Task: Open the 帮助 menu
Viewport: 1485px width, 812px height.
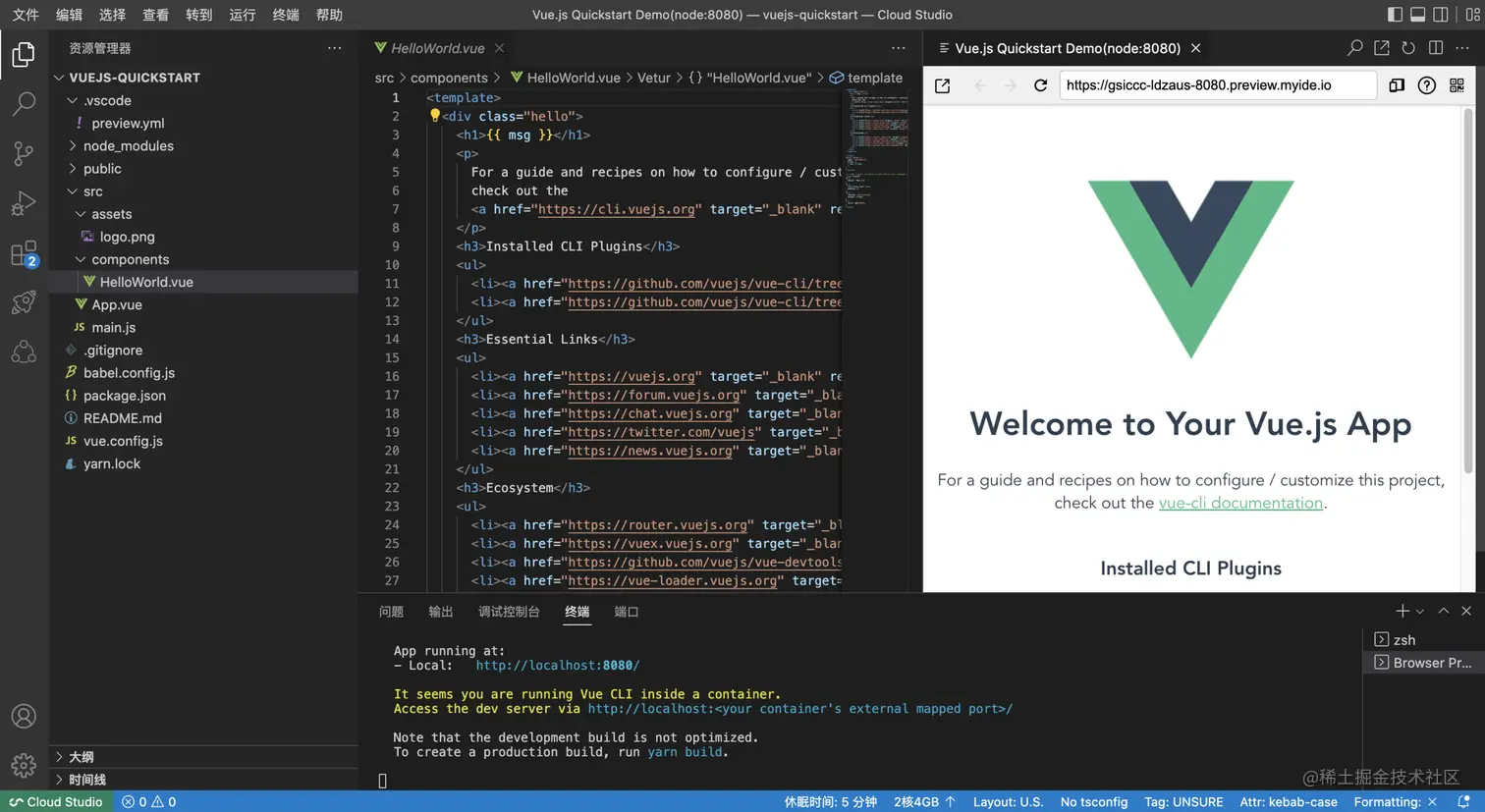Action: [329, 15]
